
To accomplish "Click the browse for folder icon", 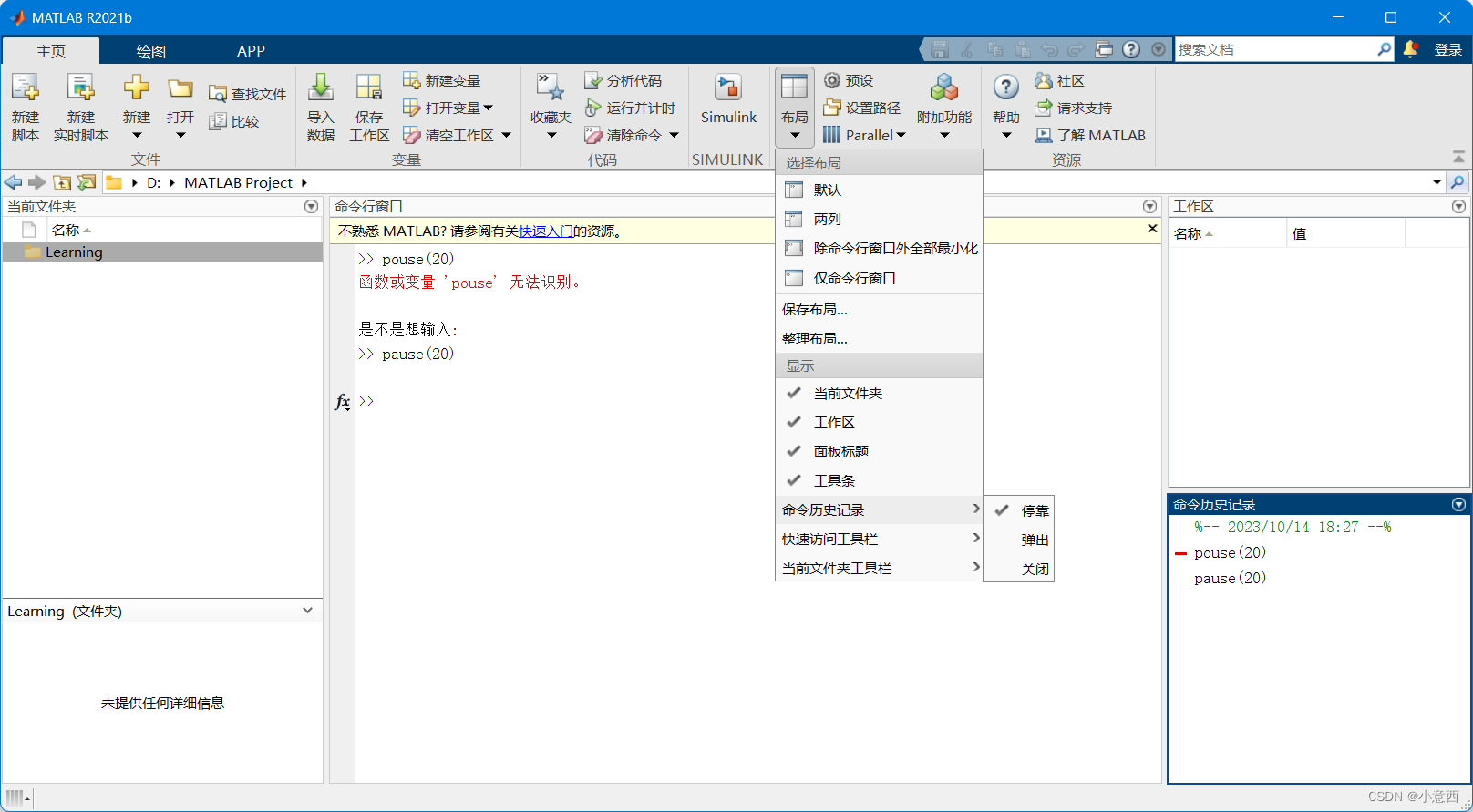I will (87, 182).
